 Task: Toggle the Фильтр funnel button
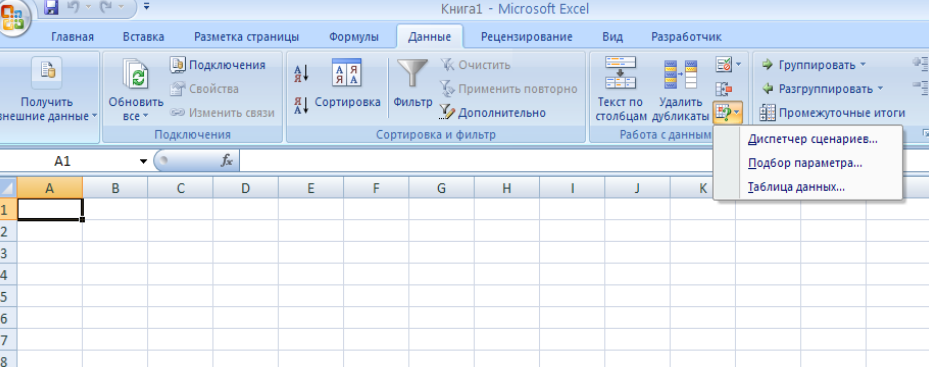tap(412, 85)
